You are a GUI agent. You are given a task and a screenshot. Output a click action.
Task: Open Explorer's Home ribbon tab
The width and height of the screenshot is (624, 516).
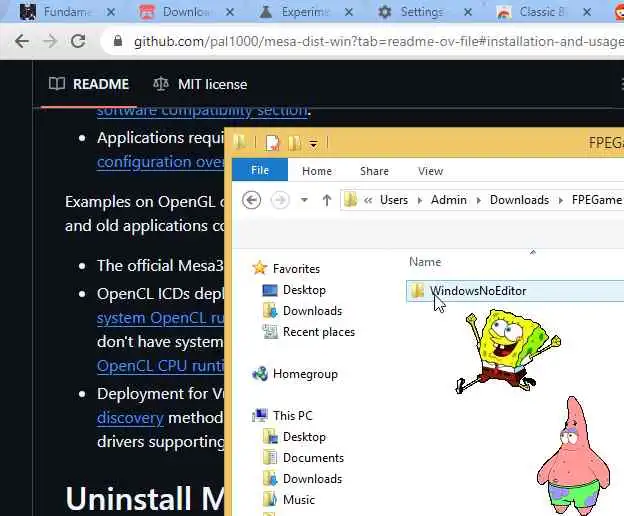point(317,171)
